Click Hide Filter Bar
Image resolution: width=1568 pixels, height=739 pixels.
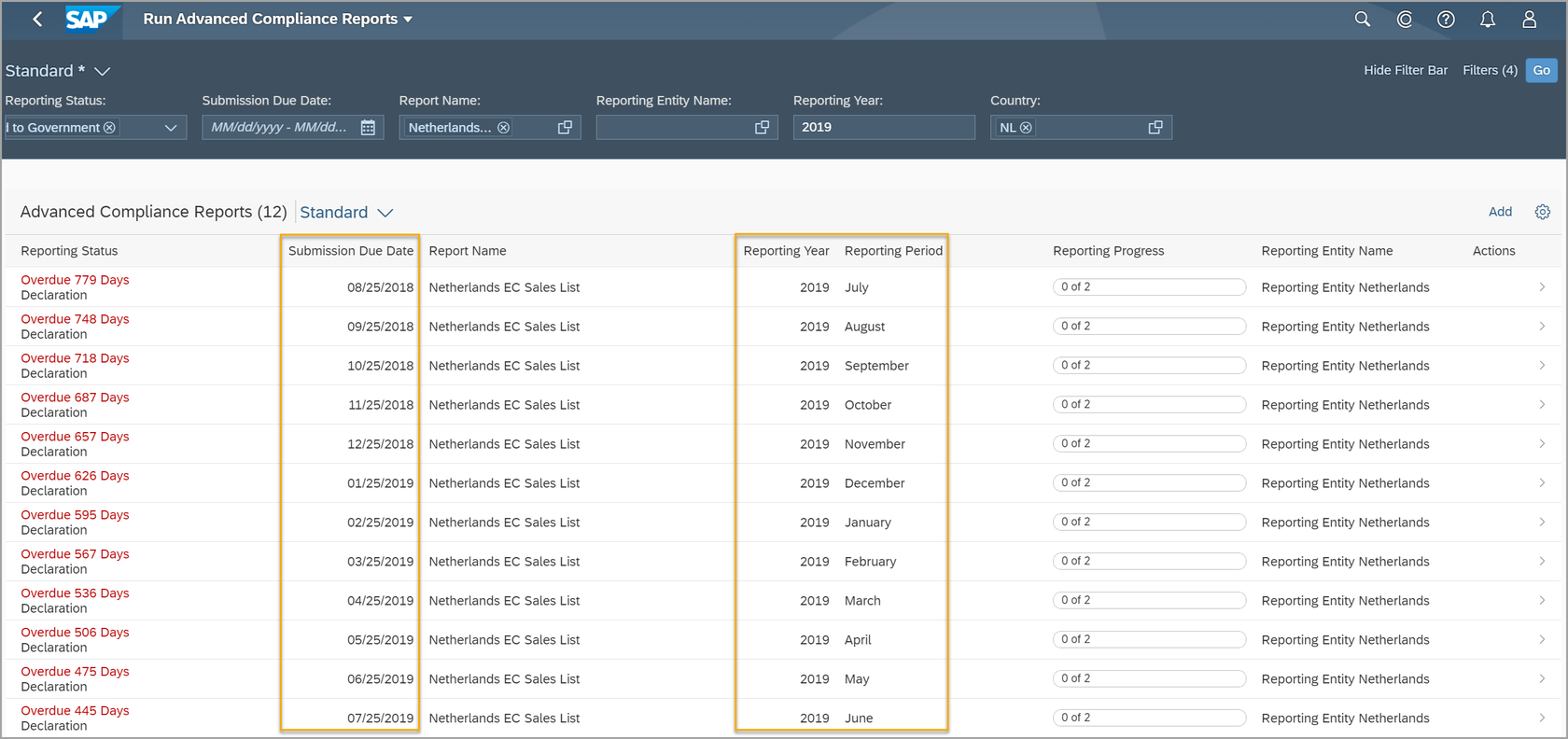[x=1406, y=70]
